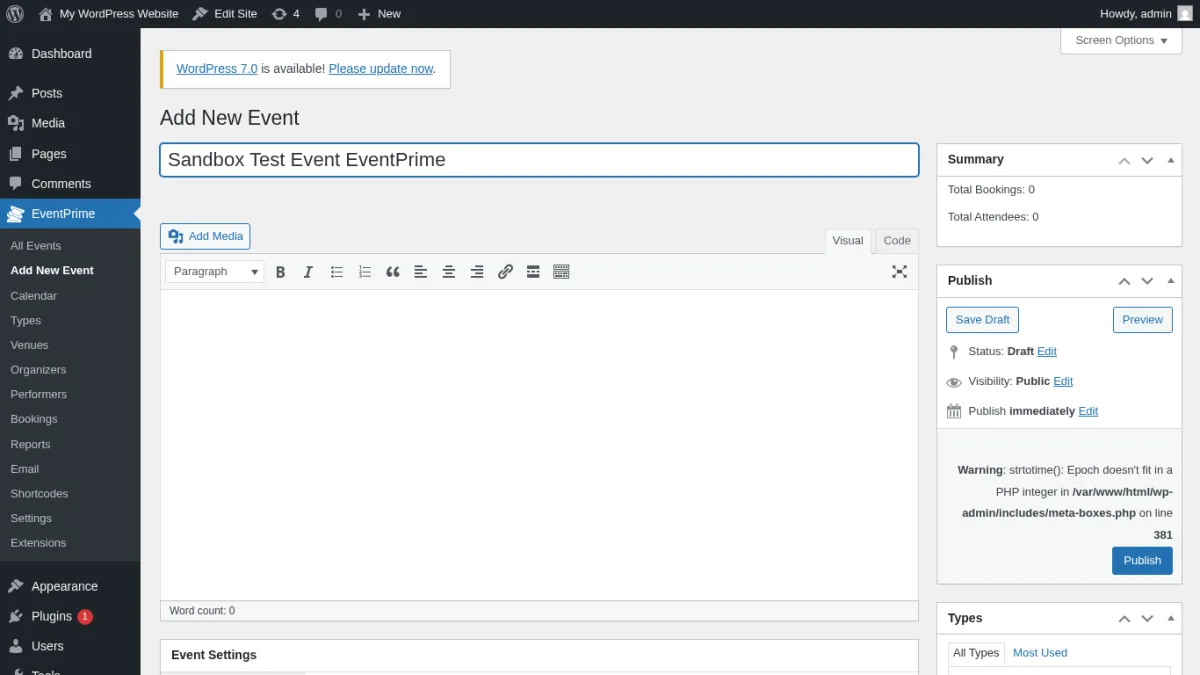
Task: Go to Pages in sidebar
Action: click(70, 154)
